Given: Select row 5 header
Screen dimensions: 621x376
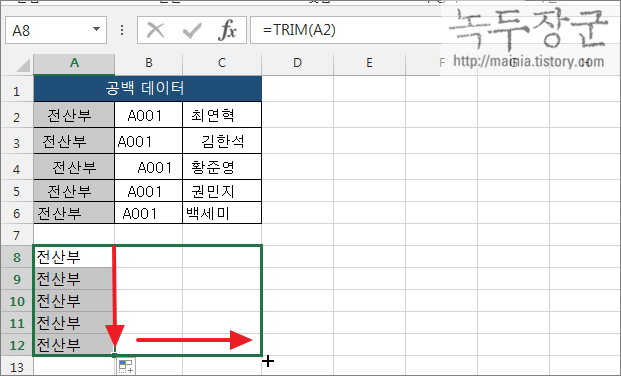Looking at the screenshot, I should (x=17, y=191).
